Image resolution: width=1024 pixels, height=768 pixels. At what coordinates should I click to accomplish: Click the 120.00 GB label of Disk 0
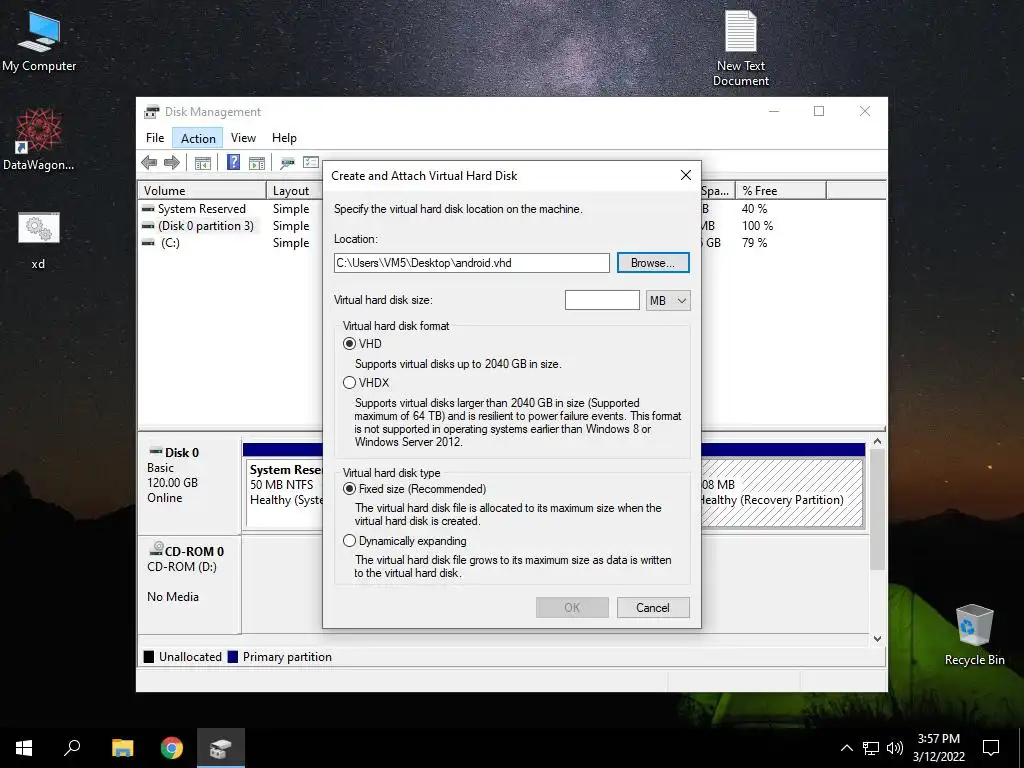pyautogui.click(x=172, y=483)
